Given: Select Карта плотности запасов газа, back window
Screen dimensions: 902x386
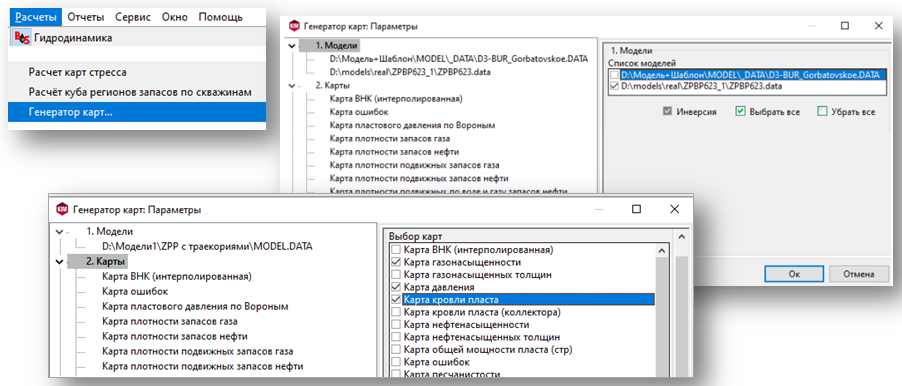Looking at the screenshot, I should 389,138.
